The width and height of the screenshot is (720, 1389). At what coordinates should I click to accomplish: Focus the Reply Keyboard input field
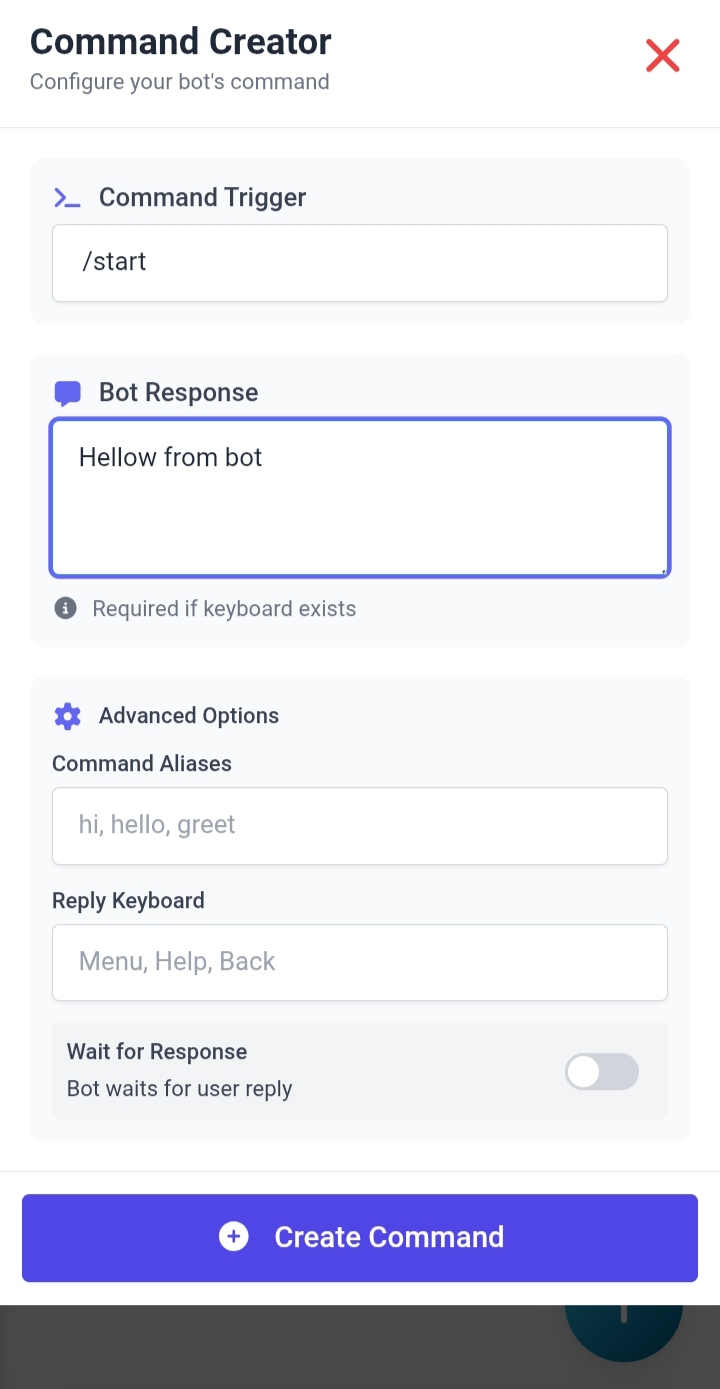click(360, 962)
